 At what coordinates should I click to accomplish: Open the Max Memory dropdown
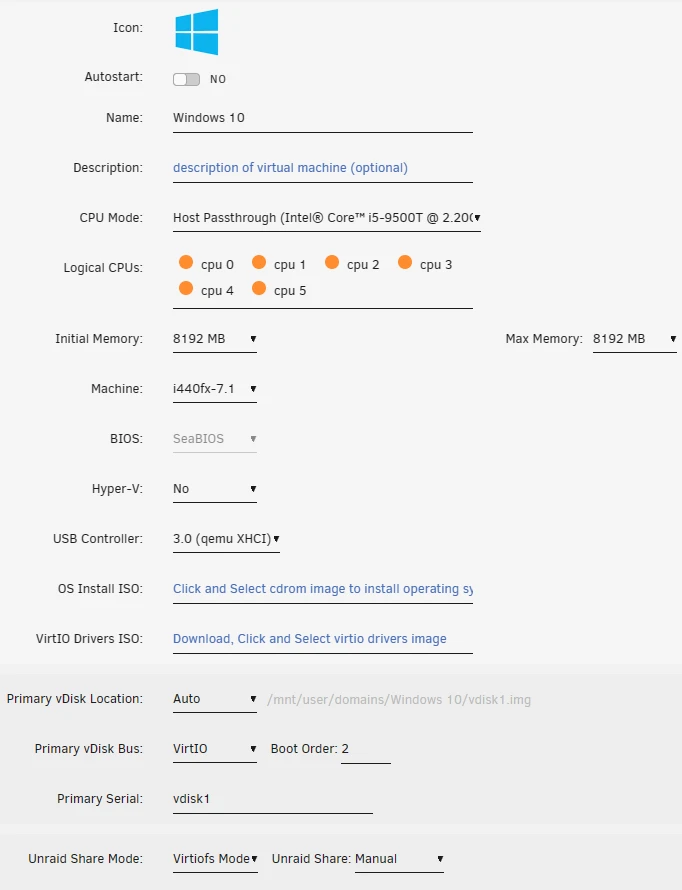coord(634,339)
